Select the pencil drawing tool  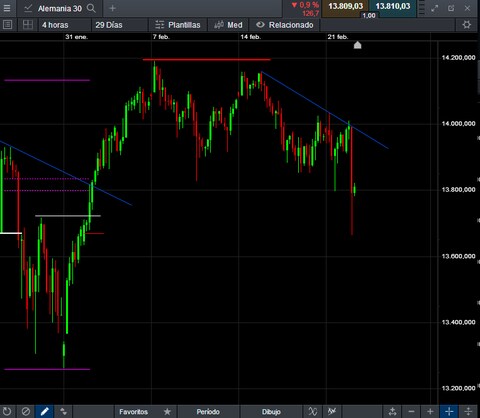[x=44, y=411]
